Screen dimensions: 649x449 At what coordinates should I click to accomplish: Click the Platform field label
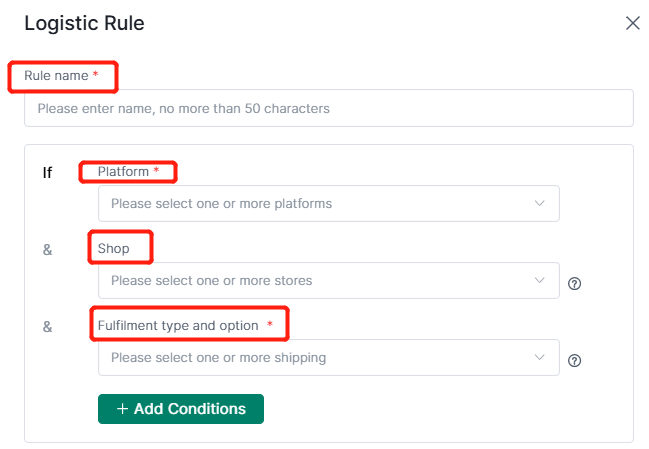point(123,171)
